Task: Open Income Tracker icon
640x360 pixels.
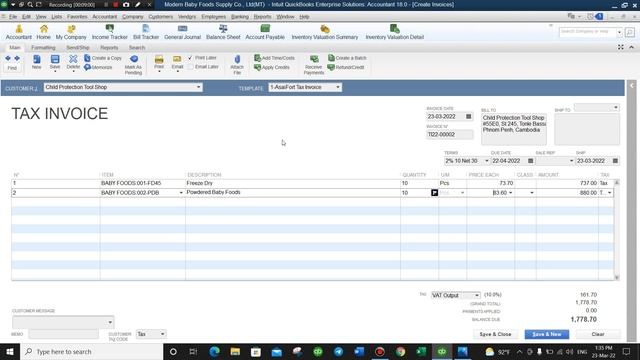Action: click(x=109, y=29)
